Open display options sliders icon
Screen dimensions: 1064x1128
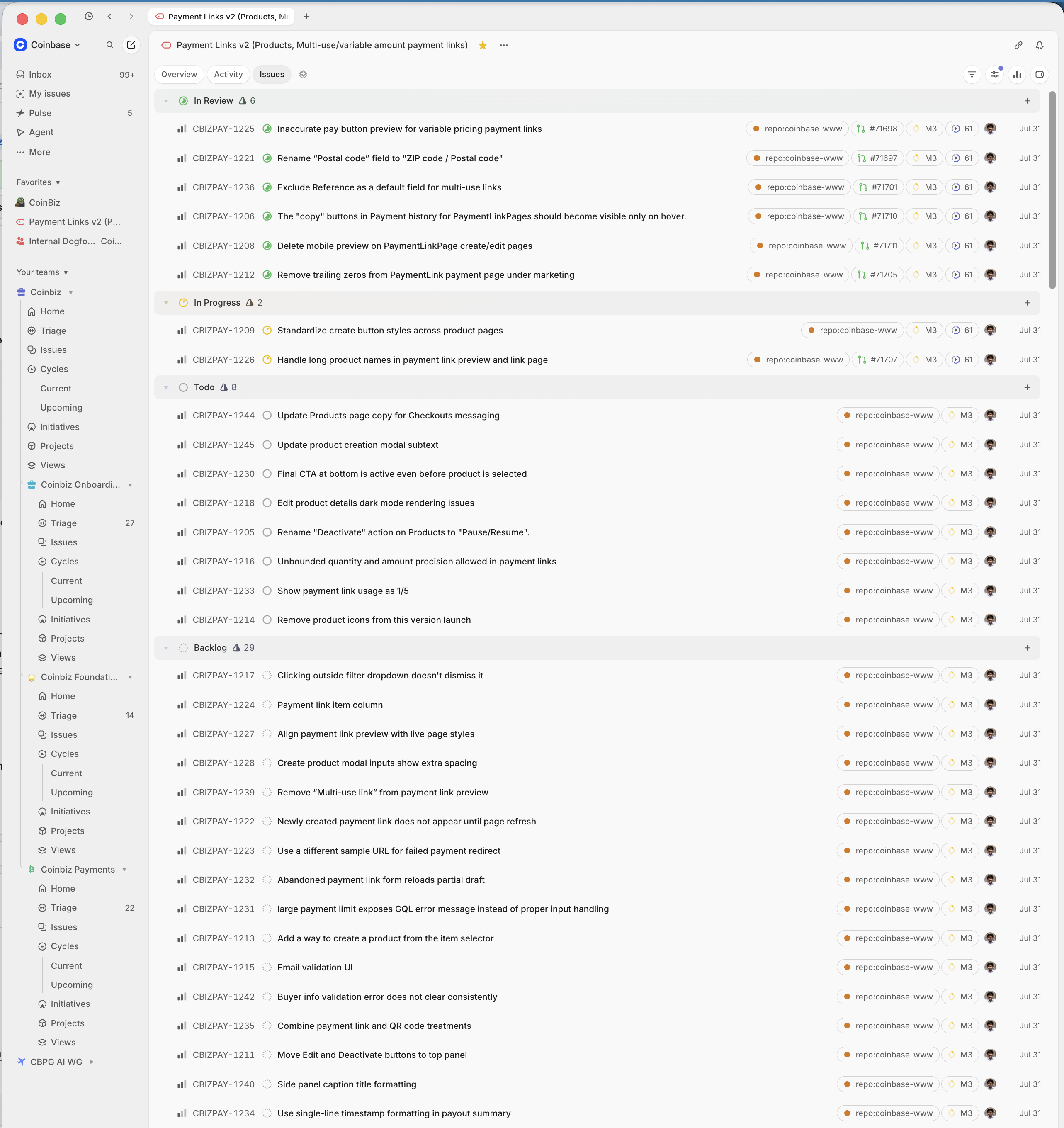point(995,74)
